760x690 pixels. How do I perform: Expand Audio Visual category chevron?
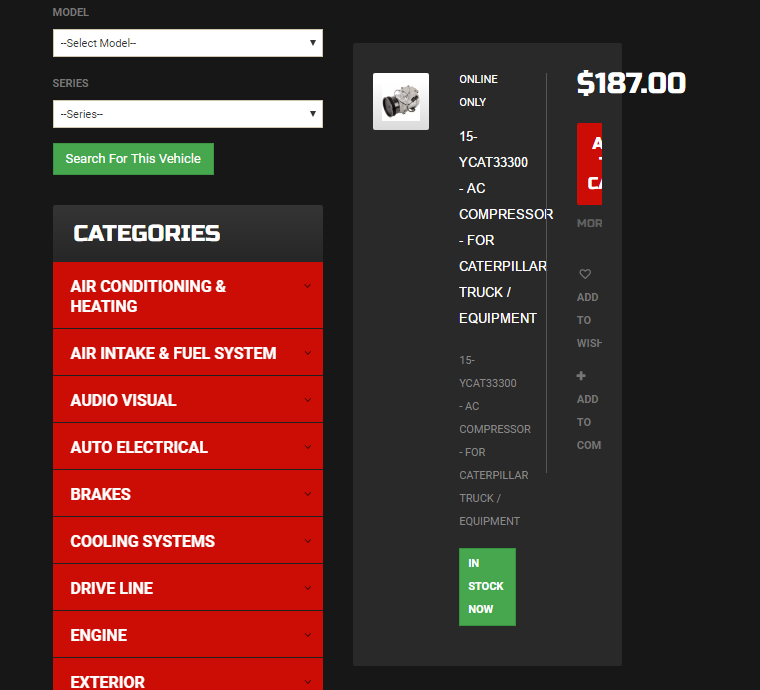308,400
